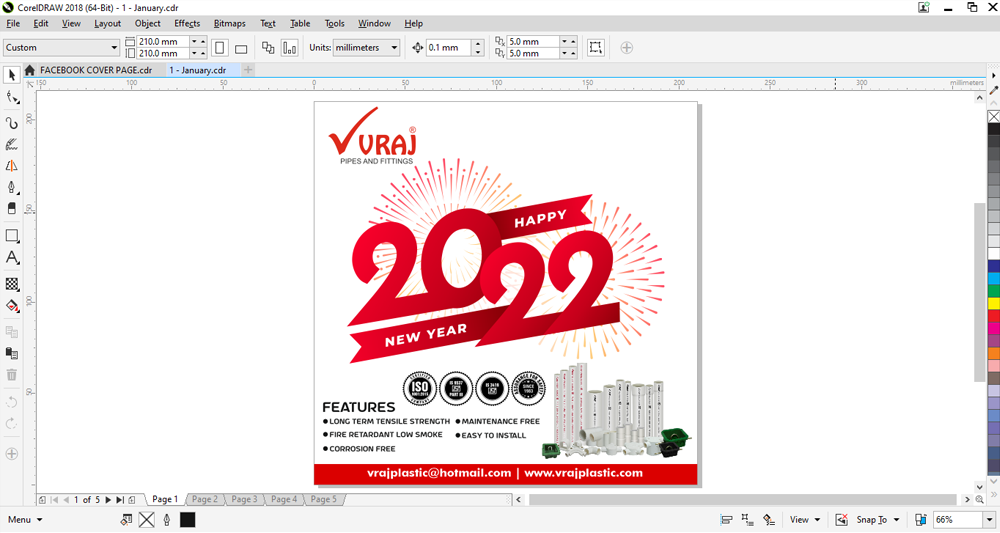Click the zoom level display icon
This screenshot has height=533, width=1000.
tap(920, 520)
